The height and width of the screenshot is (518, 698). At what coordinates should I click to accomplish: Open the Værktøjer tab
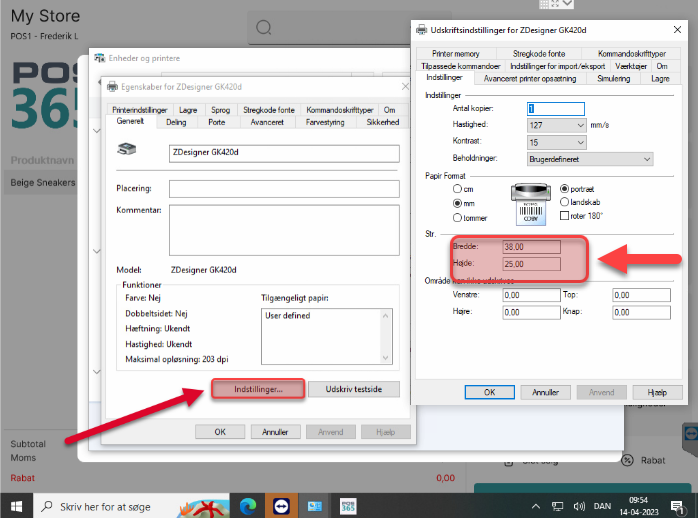click(x=630, y=66)
